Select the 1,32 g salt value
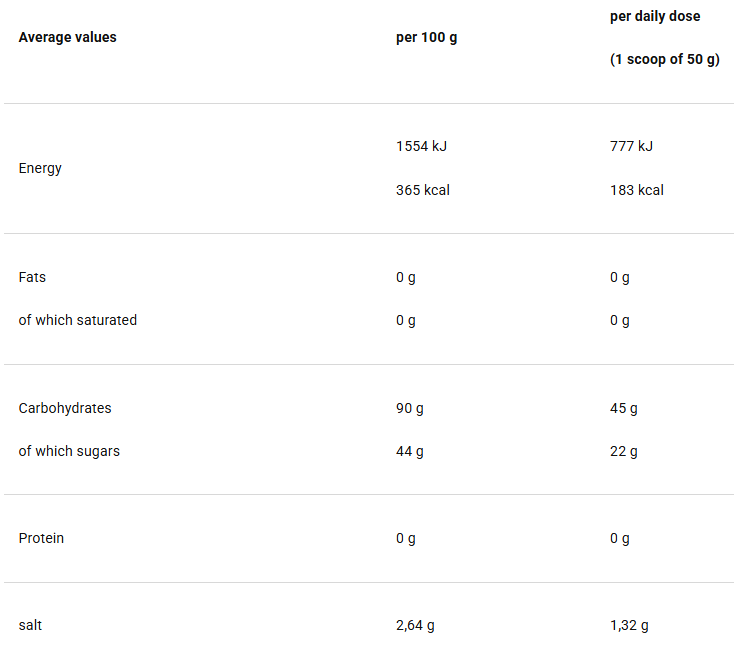 (629, 626)
